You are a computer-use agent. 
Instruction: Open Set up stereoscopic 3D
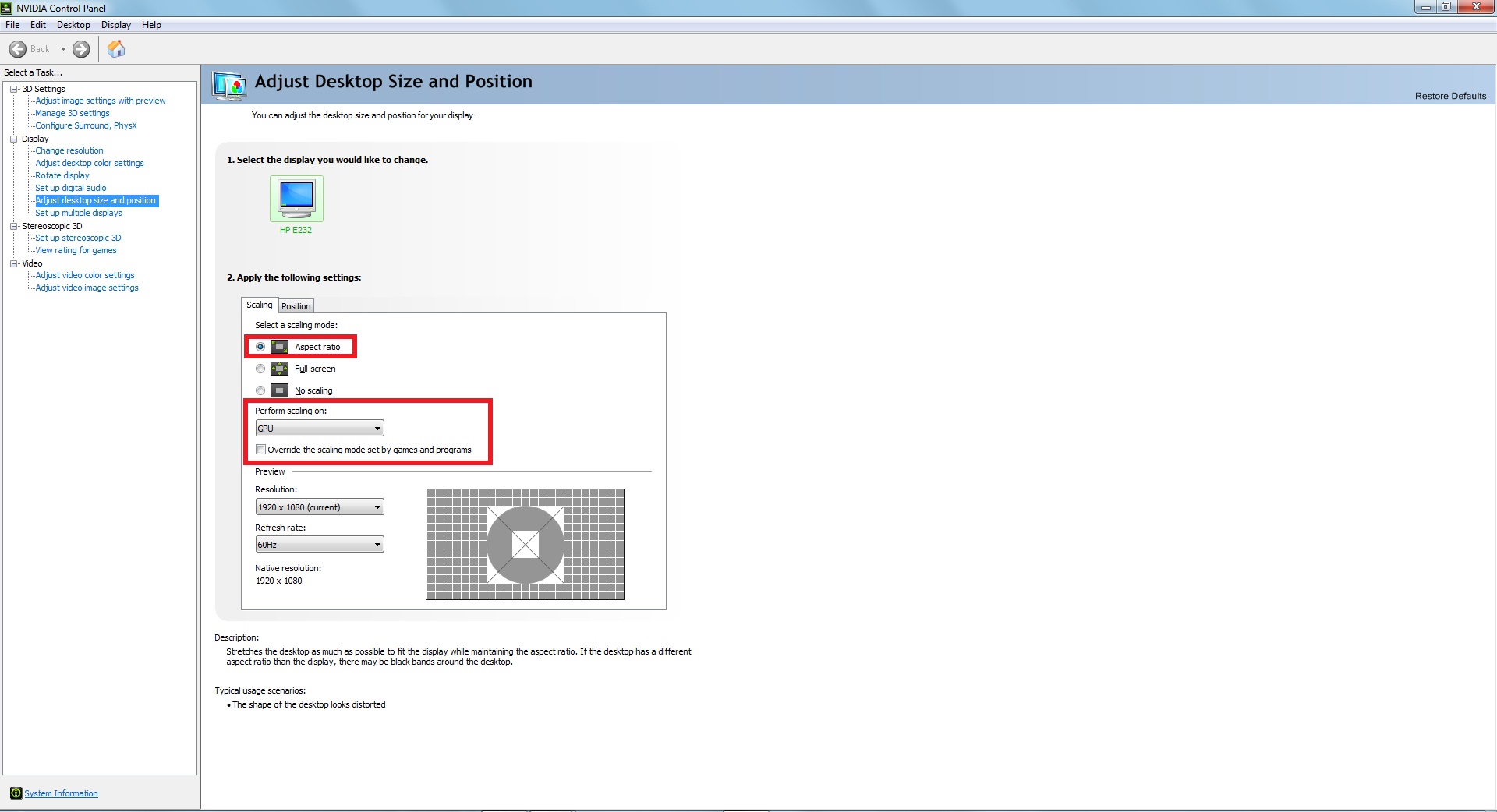(78, 238)
